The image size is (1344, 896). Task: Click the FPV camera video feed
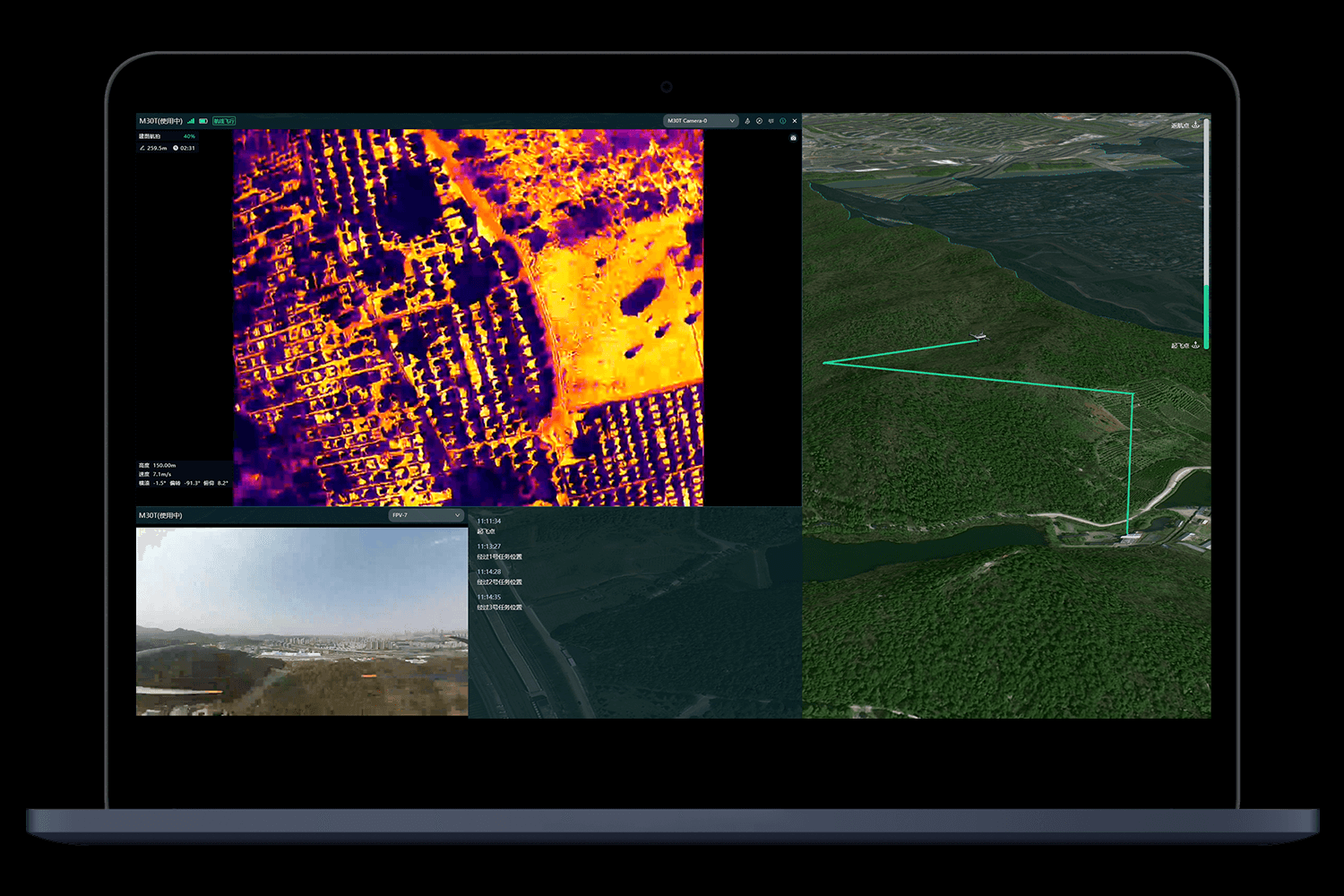tap(301, 621)
